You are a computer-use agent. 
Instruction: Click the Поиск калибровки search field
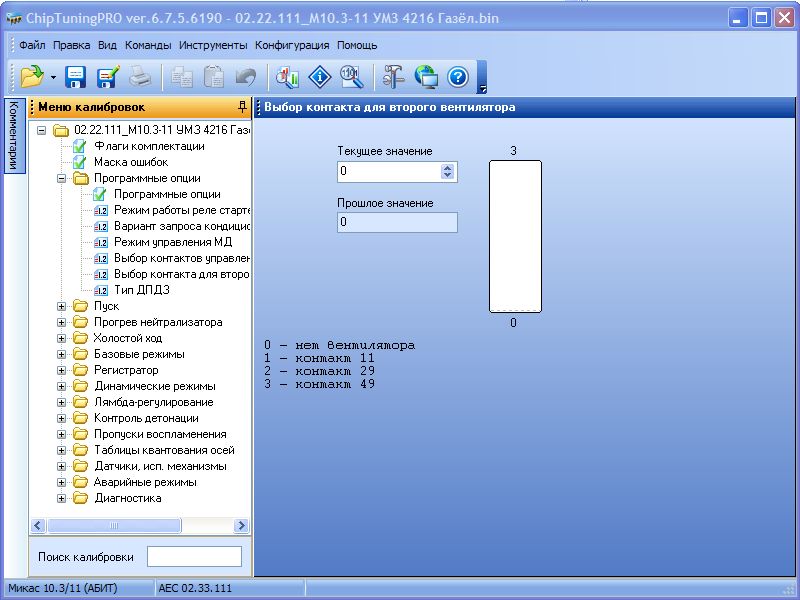tap(194, 556)
